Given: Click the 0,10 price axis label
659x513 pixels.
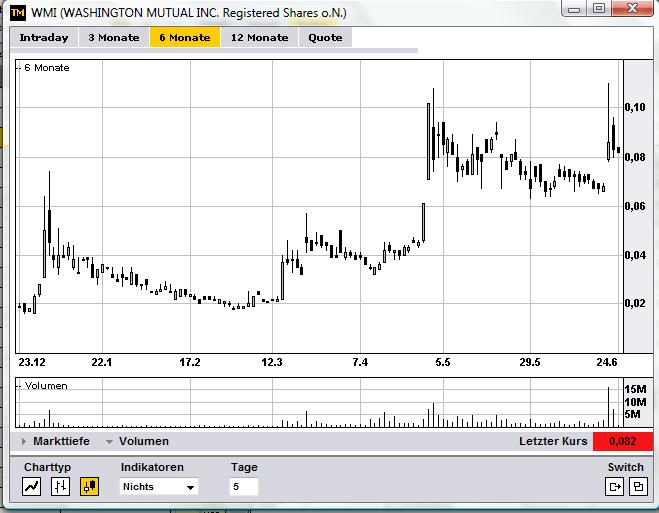Looking at the screenshot, I should pos(635,108).
